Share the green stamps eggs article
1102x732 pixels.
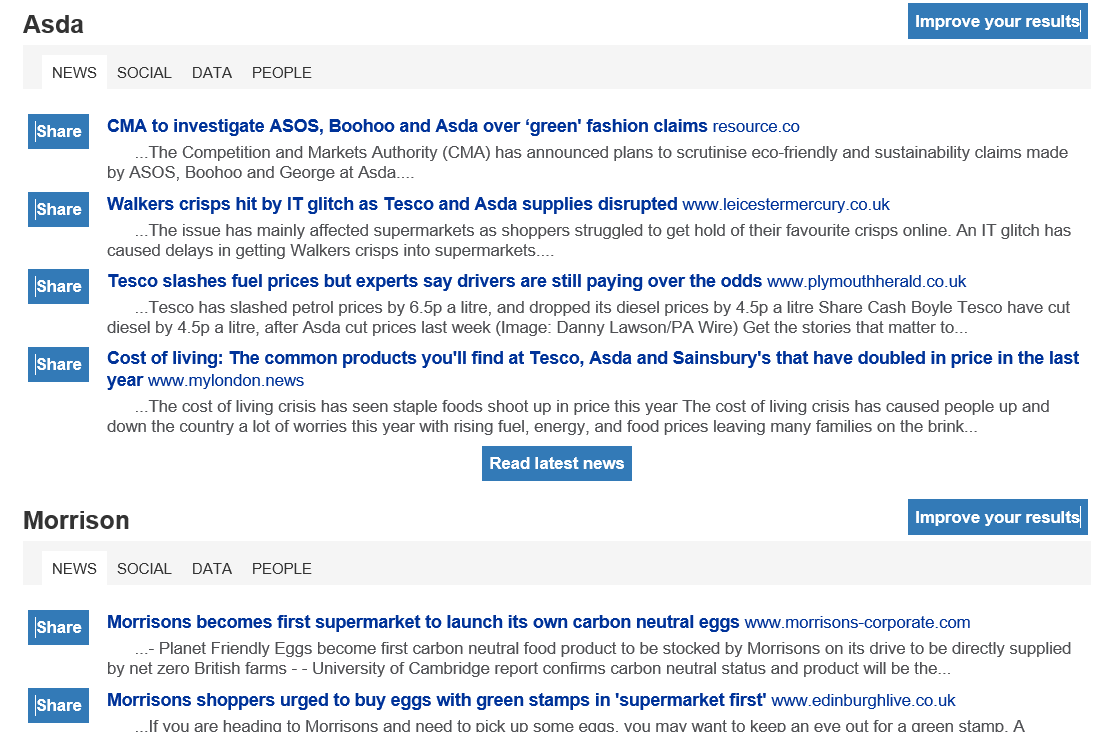[x=58, y=705]
